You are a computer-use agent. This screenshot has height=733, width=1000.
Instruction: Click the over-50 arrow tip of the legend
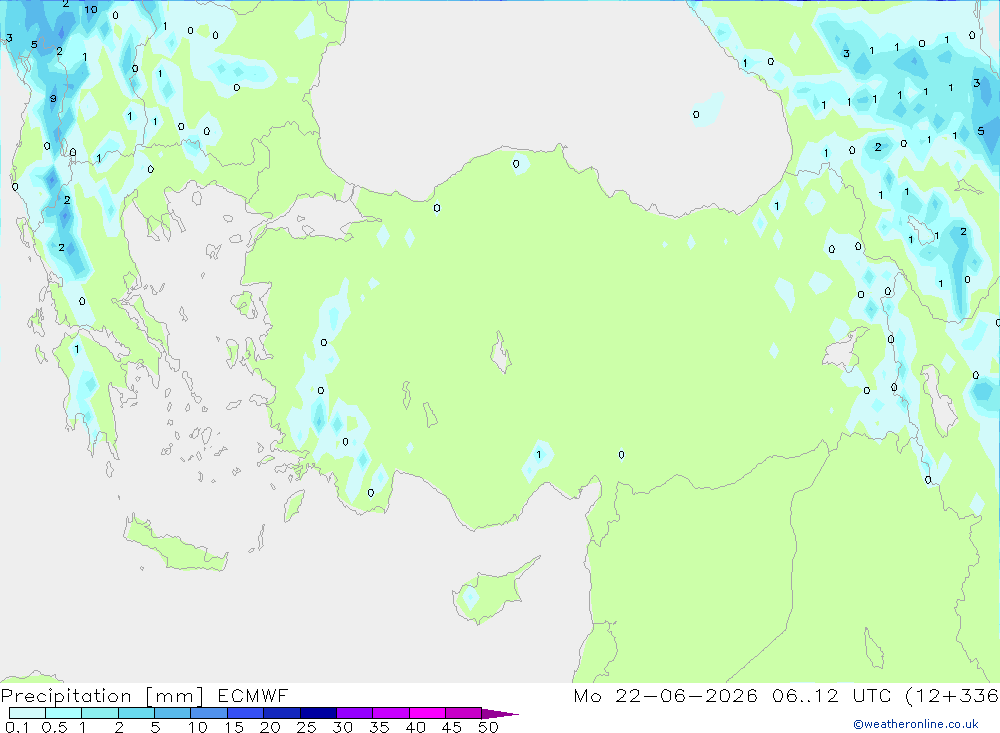[500, 714]
